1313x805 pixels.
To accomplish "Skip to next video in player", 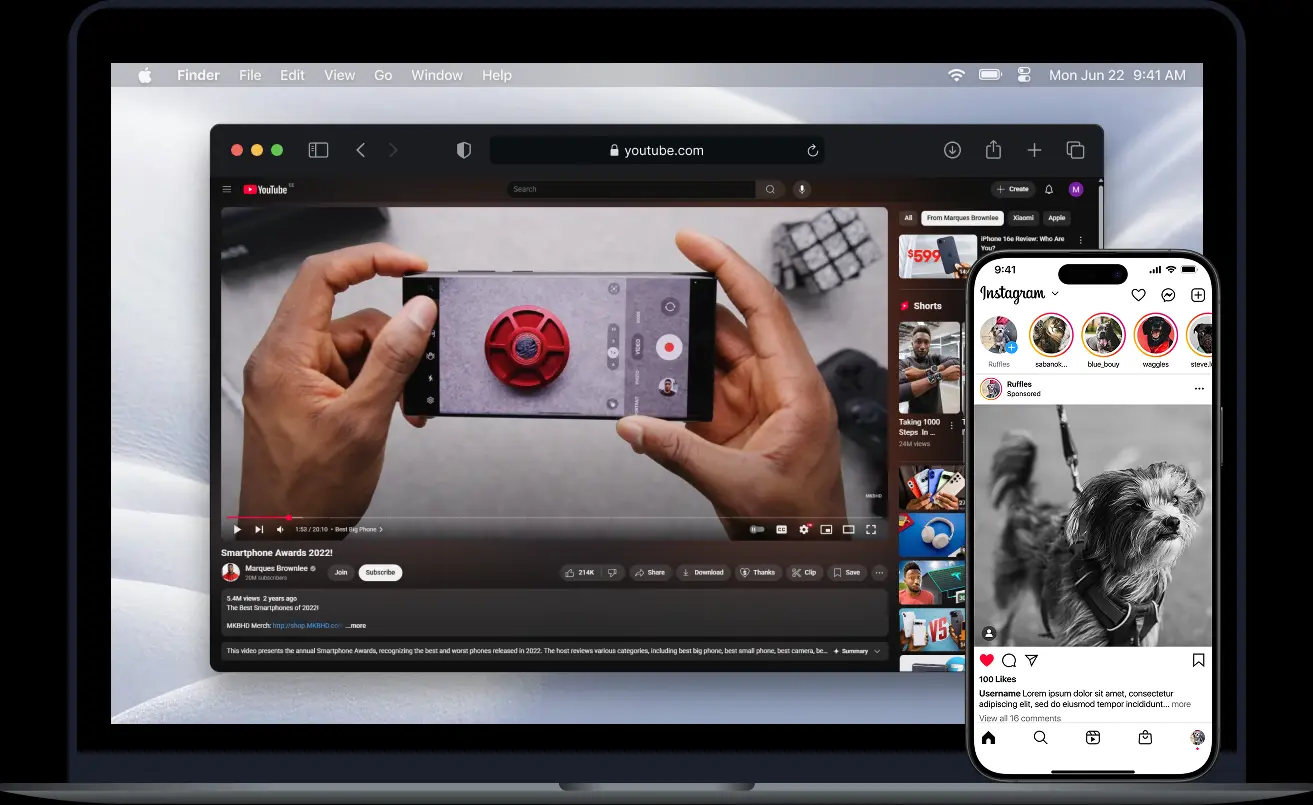I will point(259,529).
